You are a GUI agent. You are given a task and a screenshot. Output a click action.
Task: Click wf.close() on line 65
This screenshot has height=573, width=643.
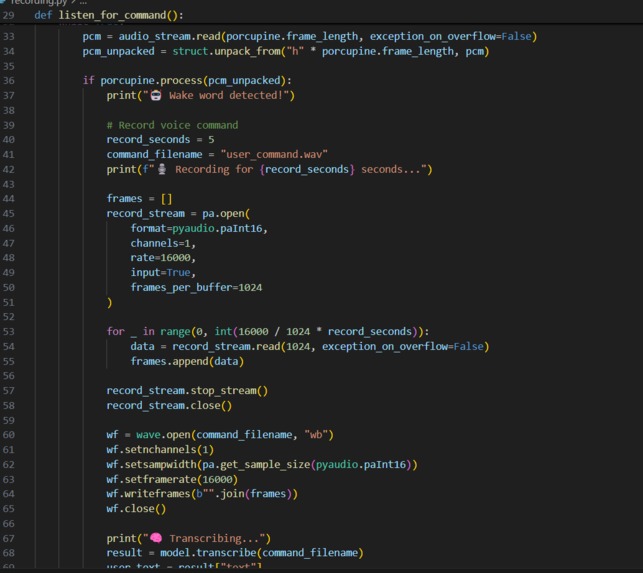136,509
